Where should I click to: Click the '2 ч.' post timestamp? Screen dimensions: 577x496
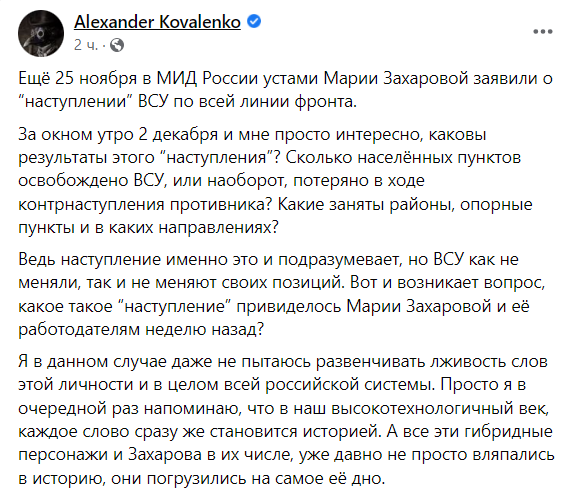click(86, 45)
